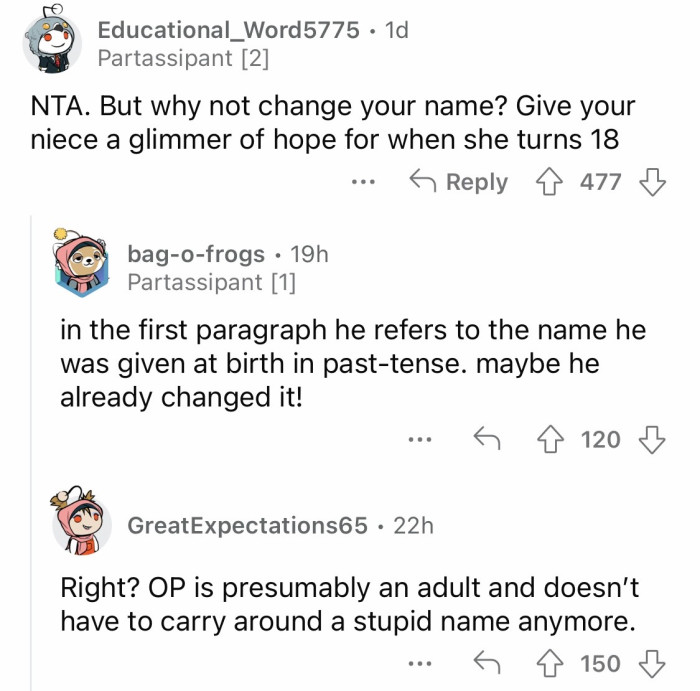Open more options for bag-o-frogs' comment
700x691 pixels.
coord(420,440)
